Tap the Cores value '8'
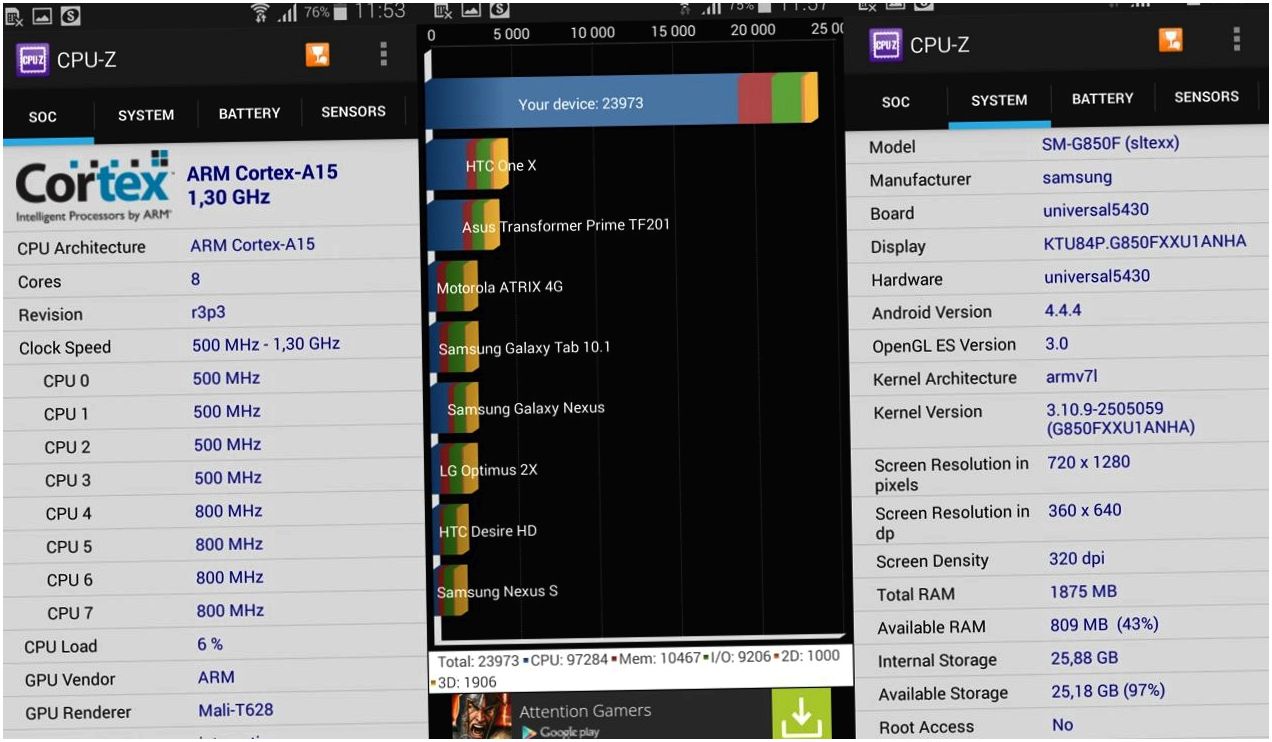This screenshot has height=742, width=1272. click(196, 279)
